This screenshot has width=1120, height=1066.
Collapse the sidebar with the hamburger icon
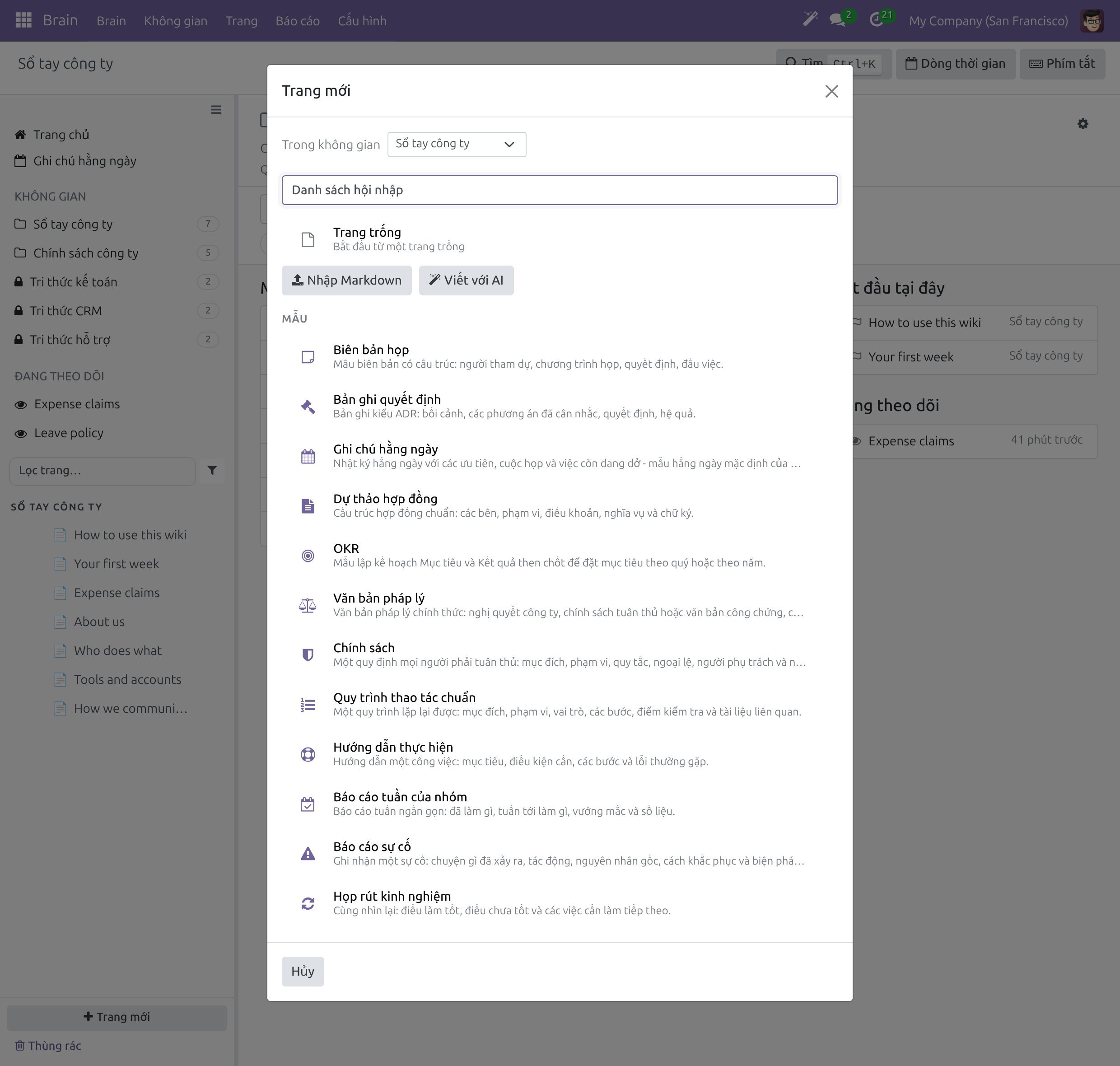tap(216, 110)
